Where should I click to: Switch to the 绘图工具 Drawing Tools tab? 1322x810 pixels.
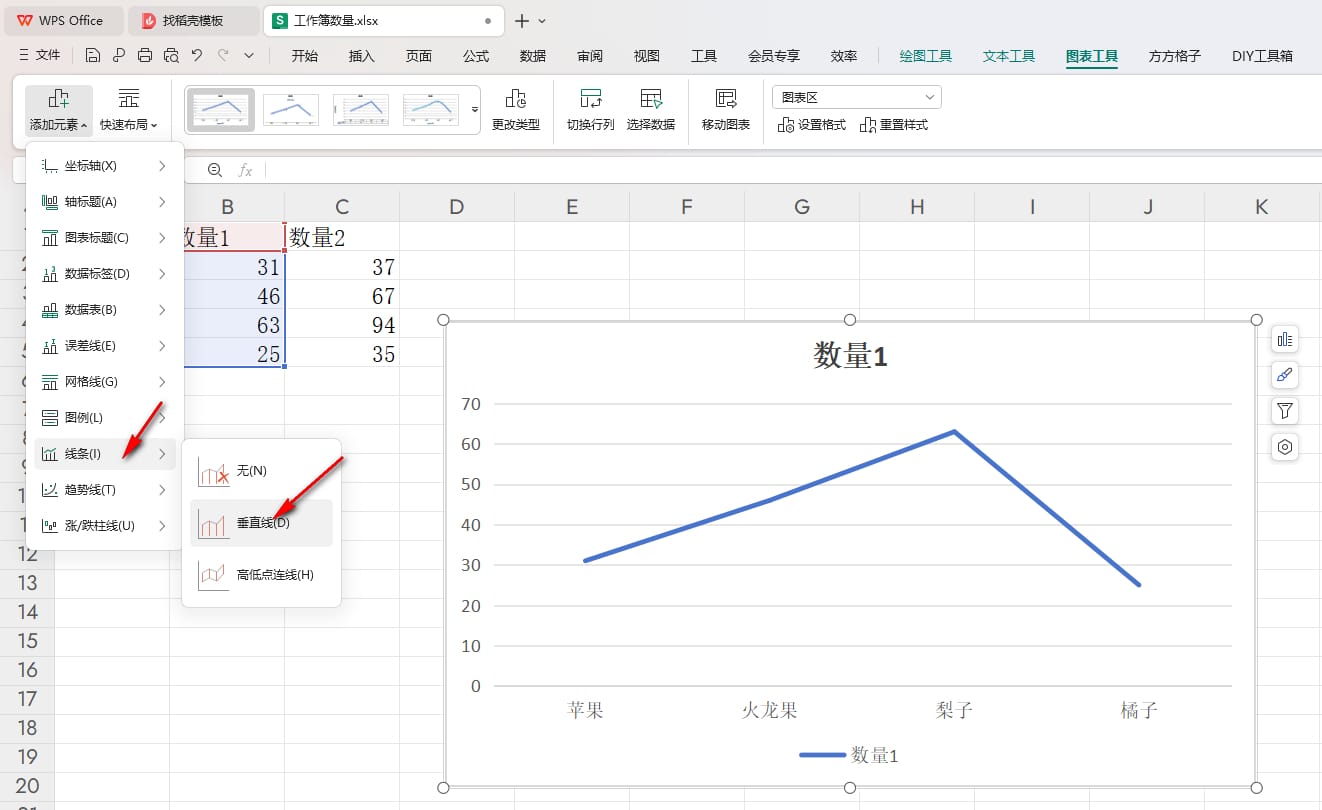926,56
